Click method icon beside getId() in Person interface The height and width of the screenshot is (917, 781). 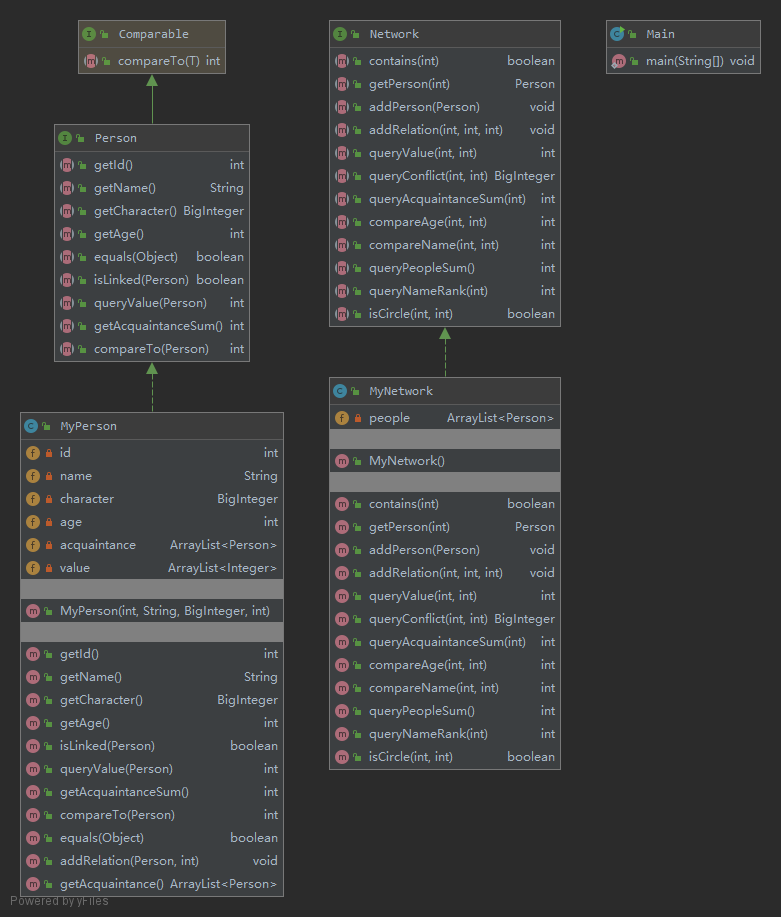pyautogui.click(x=67, y=165)
